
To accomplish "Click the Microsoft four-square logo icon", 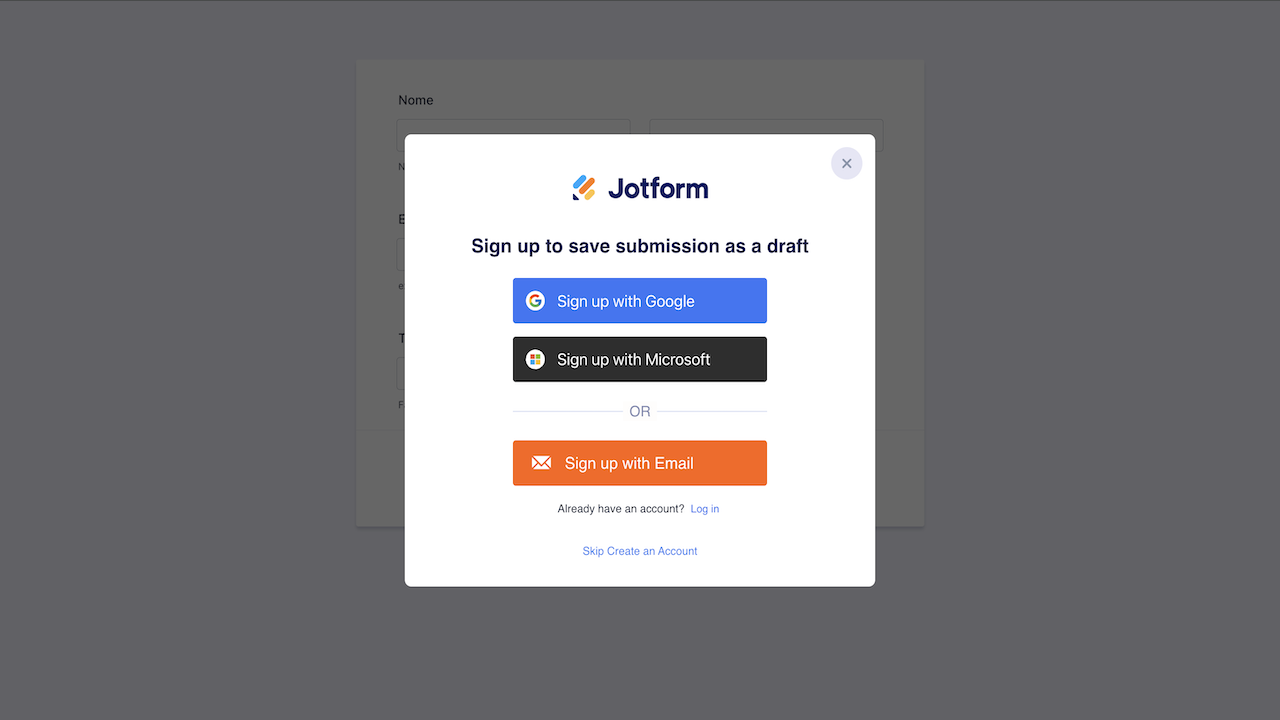I will click(535, 359).
